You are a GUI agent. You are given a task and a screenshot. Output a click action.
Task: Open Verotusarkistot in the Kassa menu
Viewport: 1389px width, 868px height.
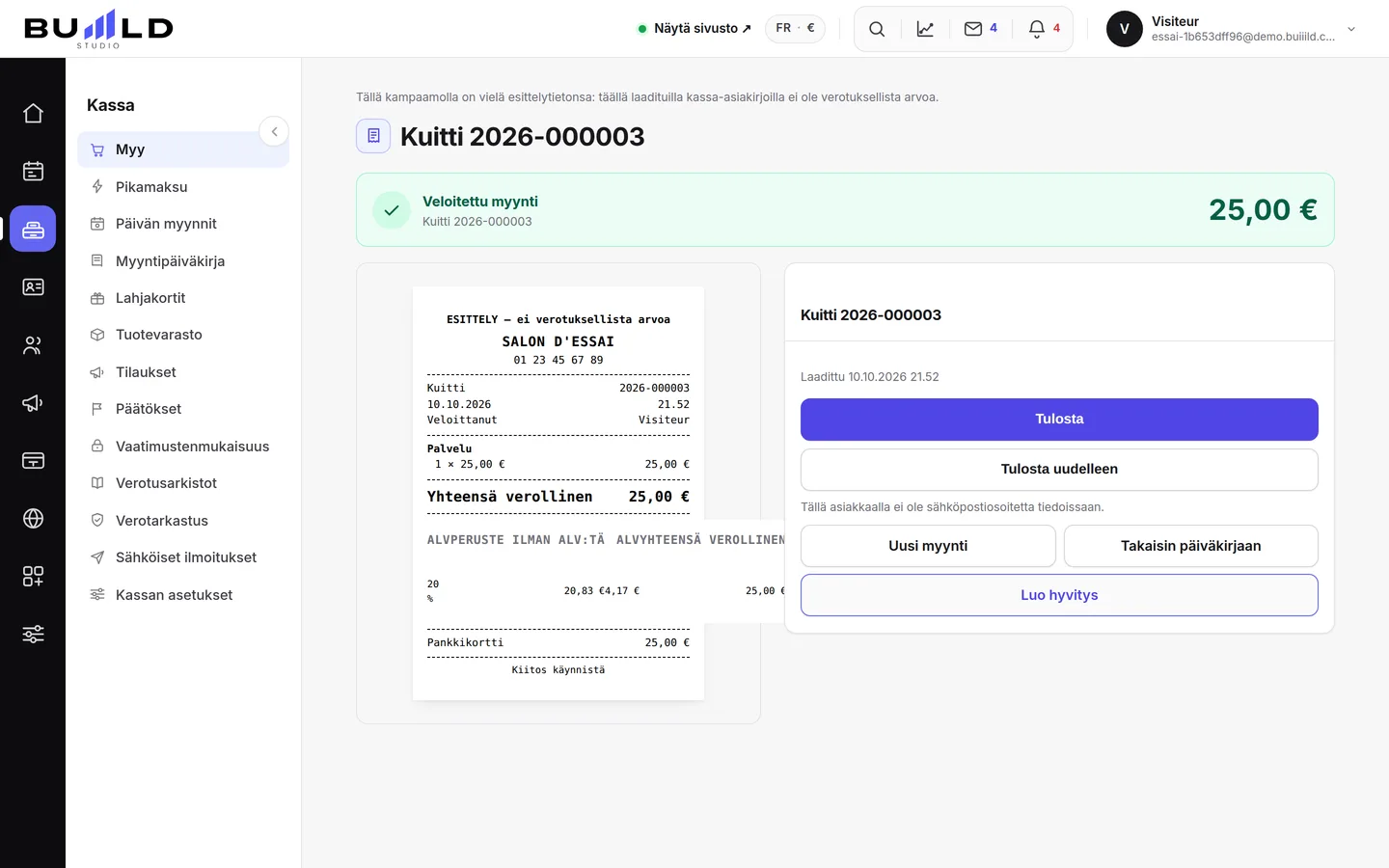183,483
